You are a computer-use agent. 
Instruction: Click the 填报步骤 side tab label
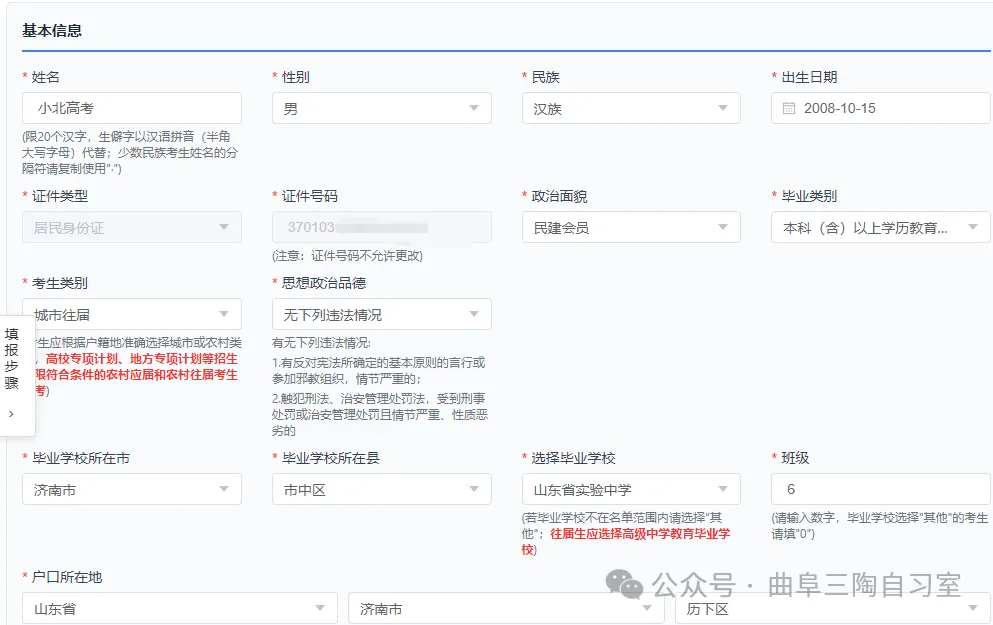tap(11, 358)
